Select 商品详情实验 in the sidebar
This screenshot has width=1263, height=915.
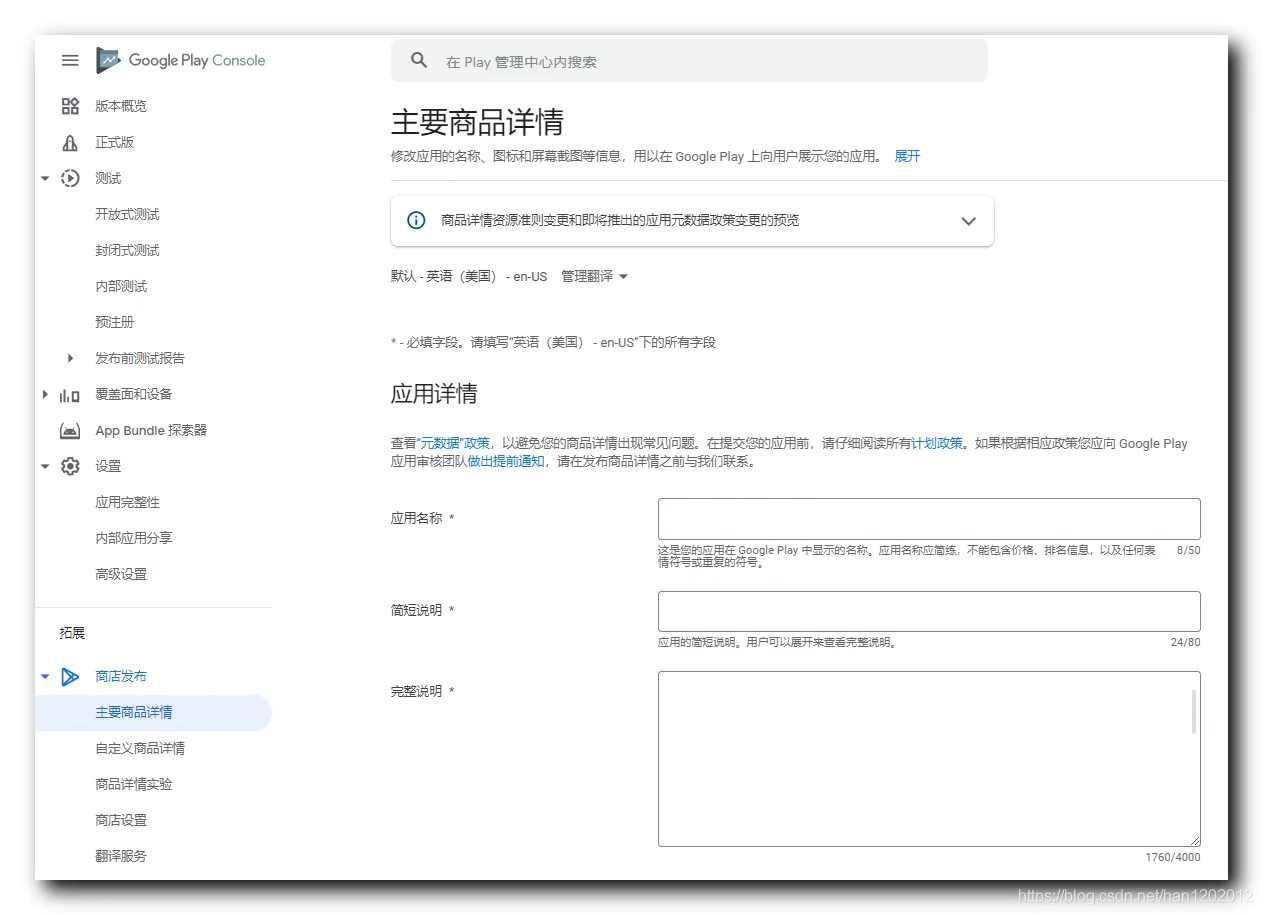coord(134,784)
